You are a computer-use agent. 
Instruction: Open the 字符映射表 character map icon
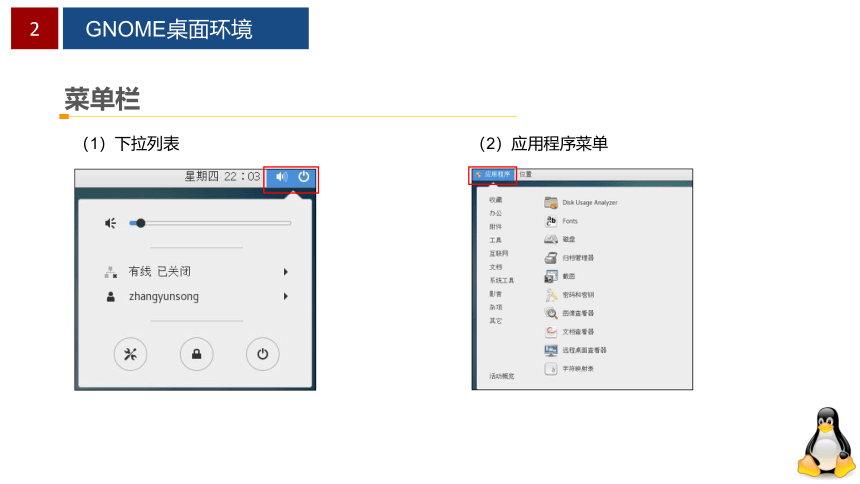(551, 369)
